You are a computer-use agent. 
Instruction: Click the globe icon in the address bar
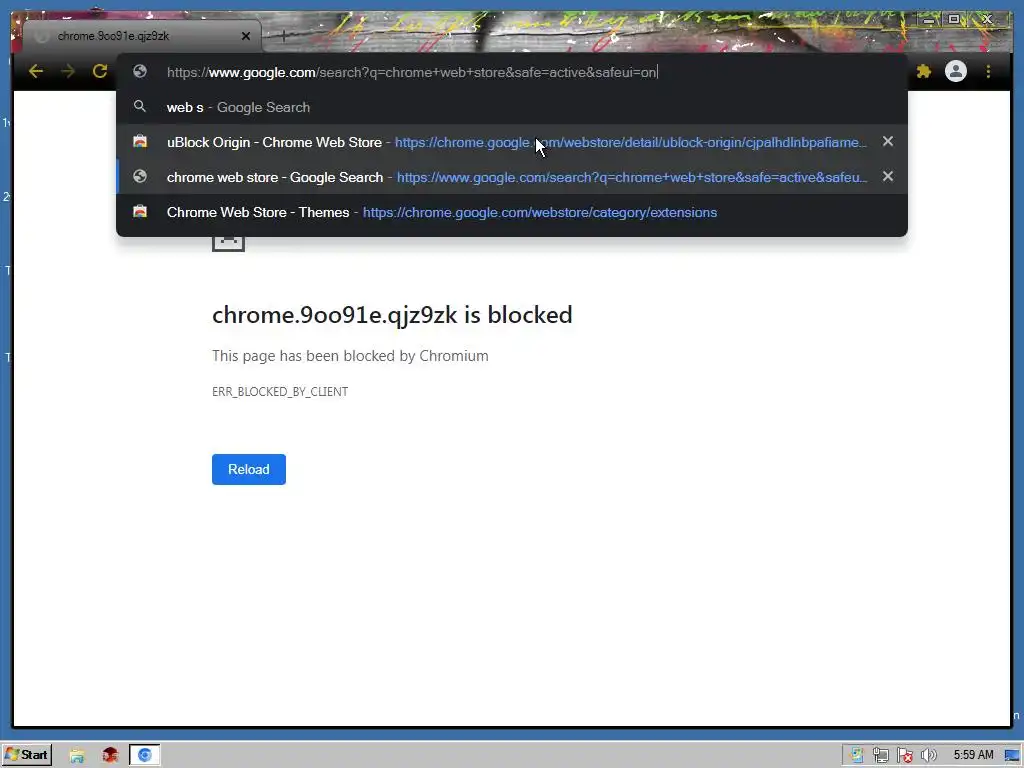coord(140,71)
